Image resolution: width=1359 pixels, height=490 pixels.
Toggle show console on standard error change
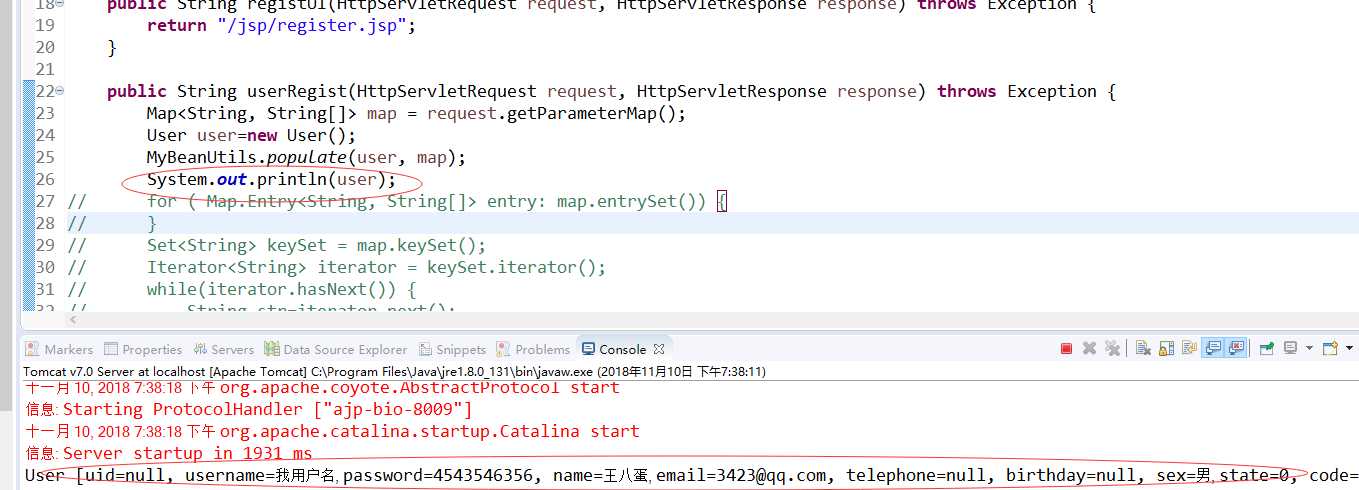(x=1236, y=348)
